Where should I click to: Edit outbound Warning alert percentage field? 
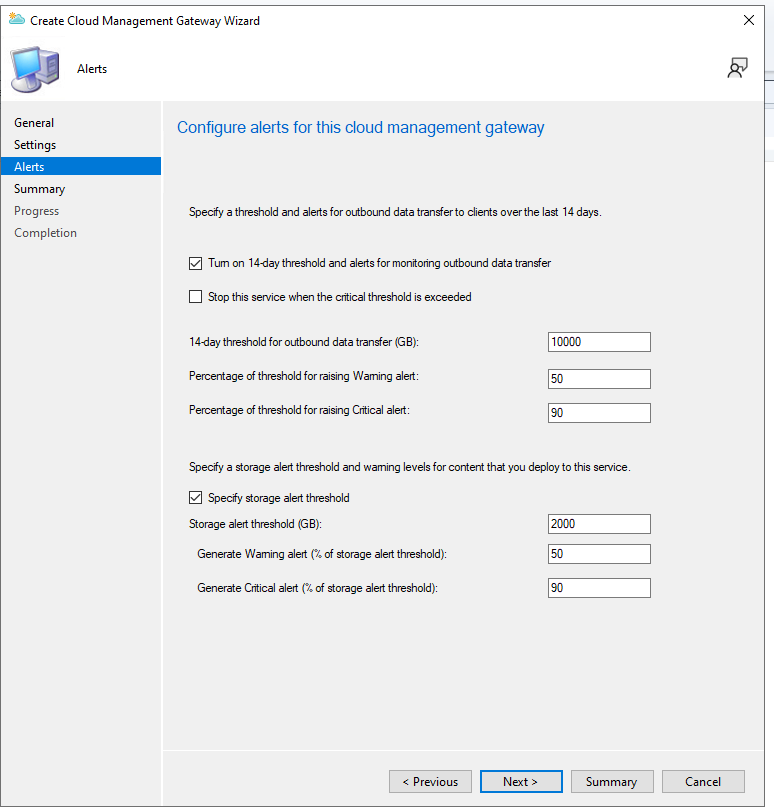599,379
